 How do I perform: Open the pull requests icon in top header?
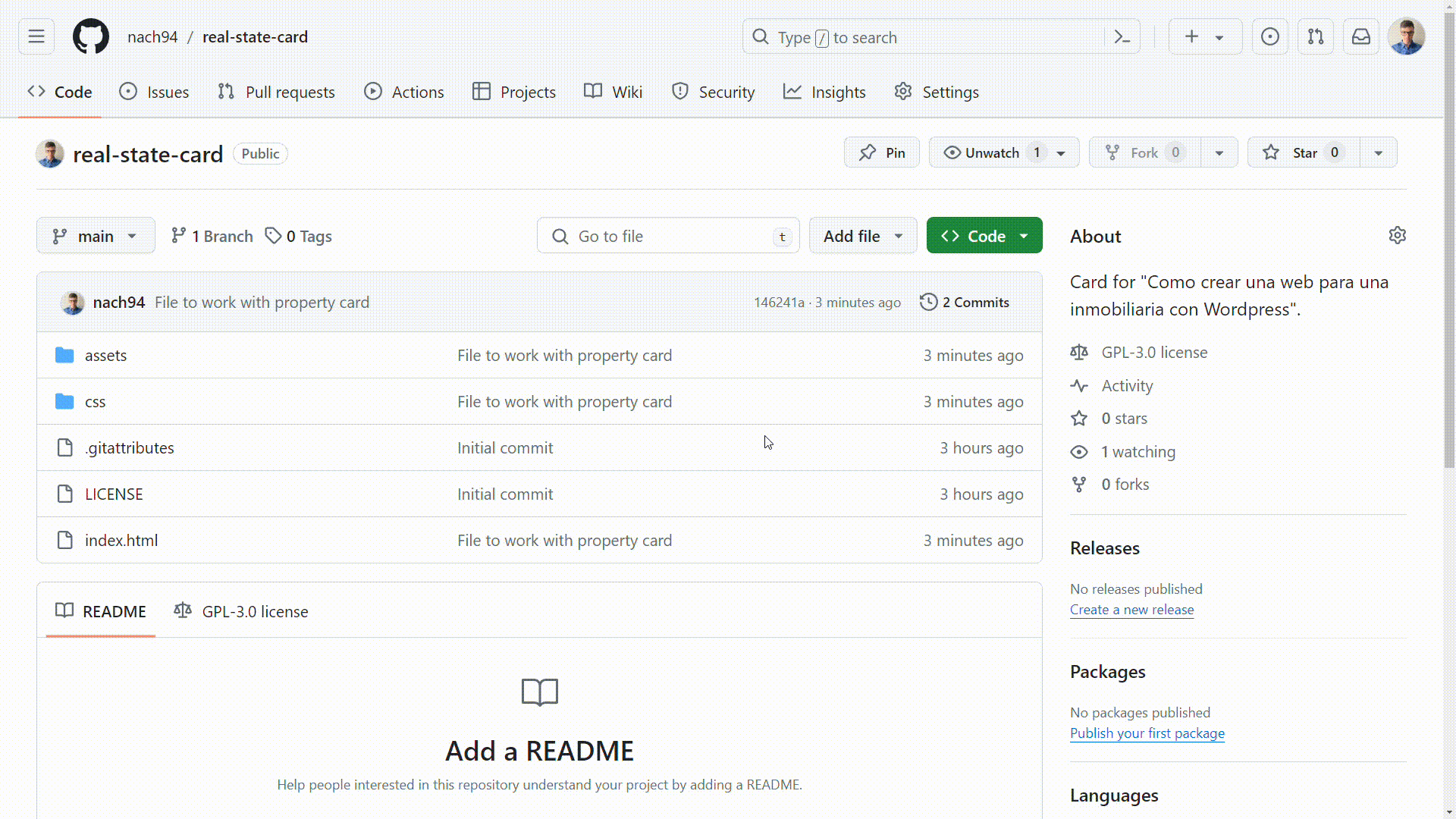click(1316, 36)
